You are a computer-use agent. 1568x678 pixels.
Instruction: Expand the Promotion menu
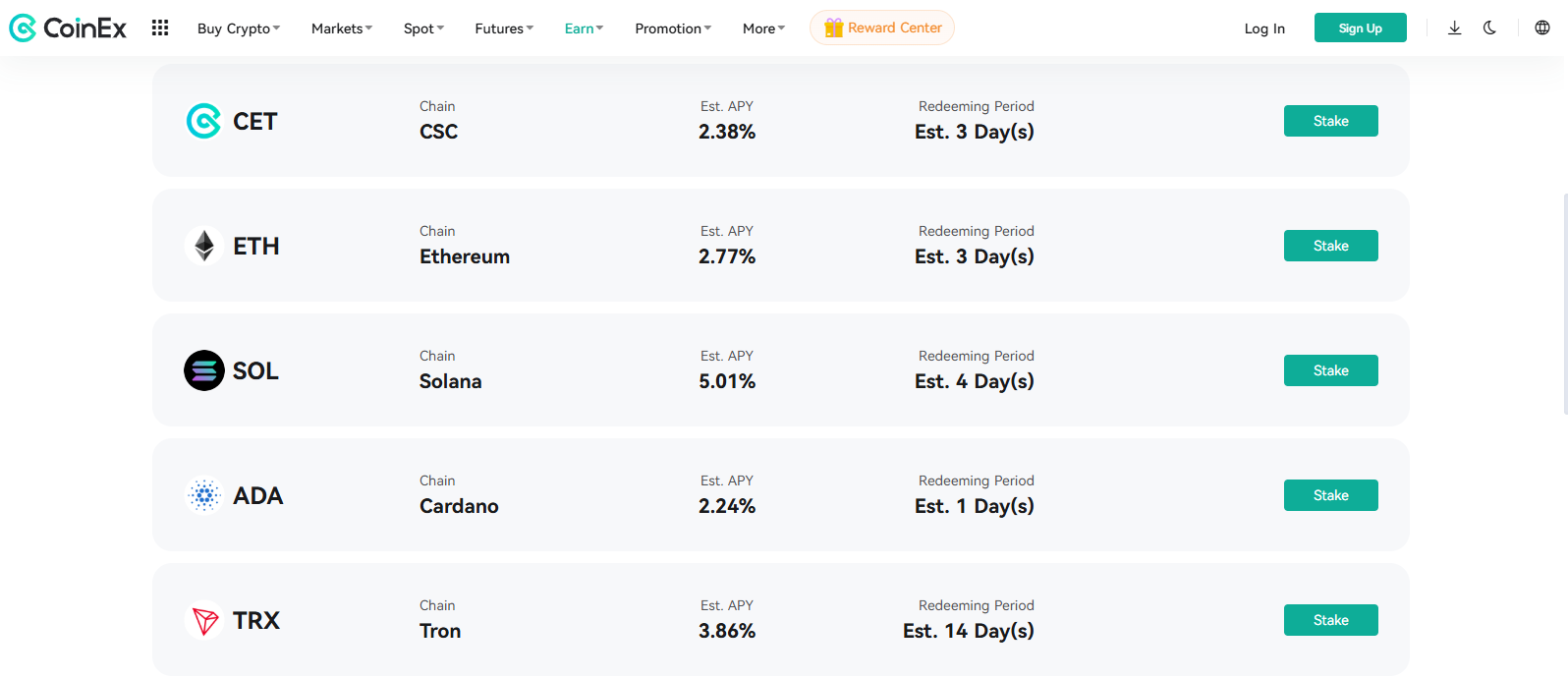[x=673, y=28]
